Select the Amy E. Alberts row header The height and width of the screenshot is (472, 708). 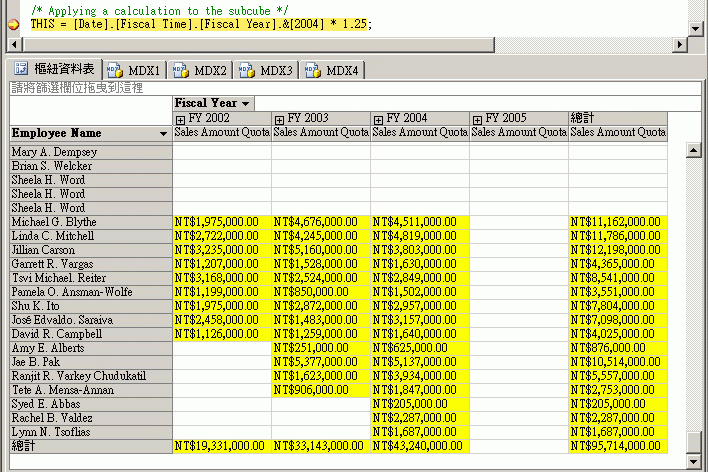coord(91,348)
